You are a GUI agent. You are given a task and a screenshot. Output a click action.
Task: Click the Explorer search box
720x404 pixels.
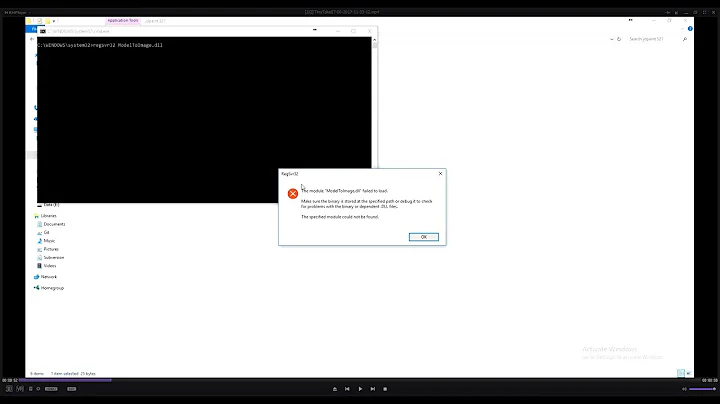click(x=650, y=38)
